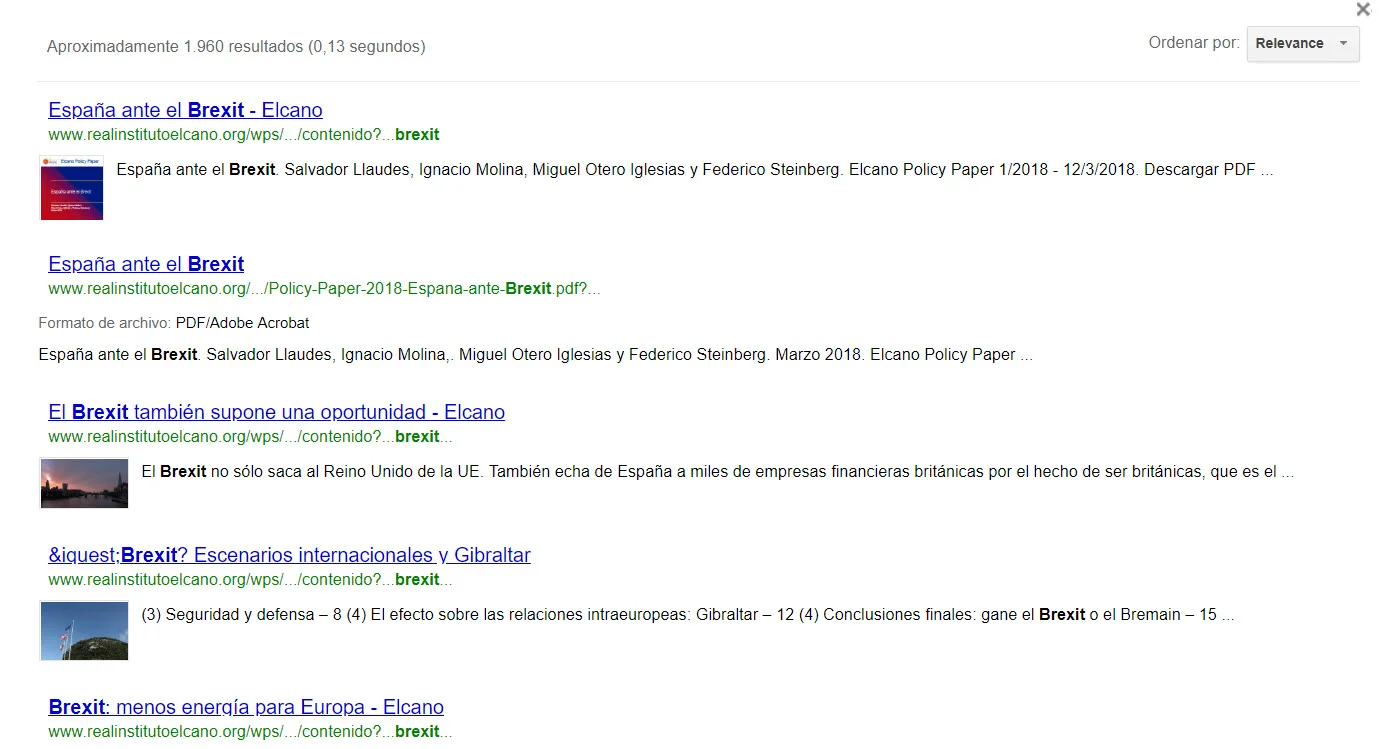Click the snippet starting 'El Brexit no sólo saca'
This screenshot has width=1382, height=749.
pyautogui.click(x=718, y=471)
